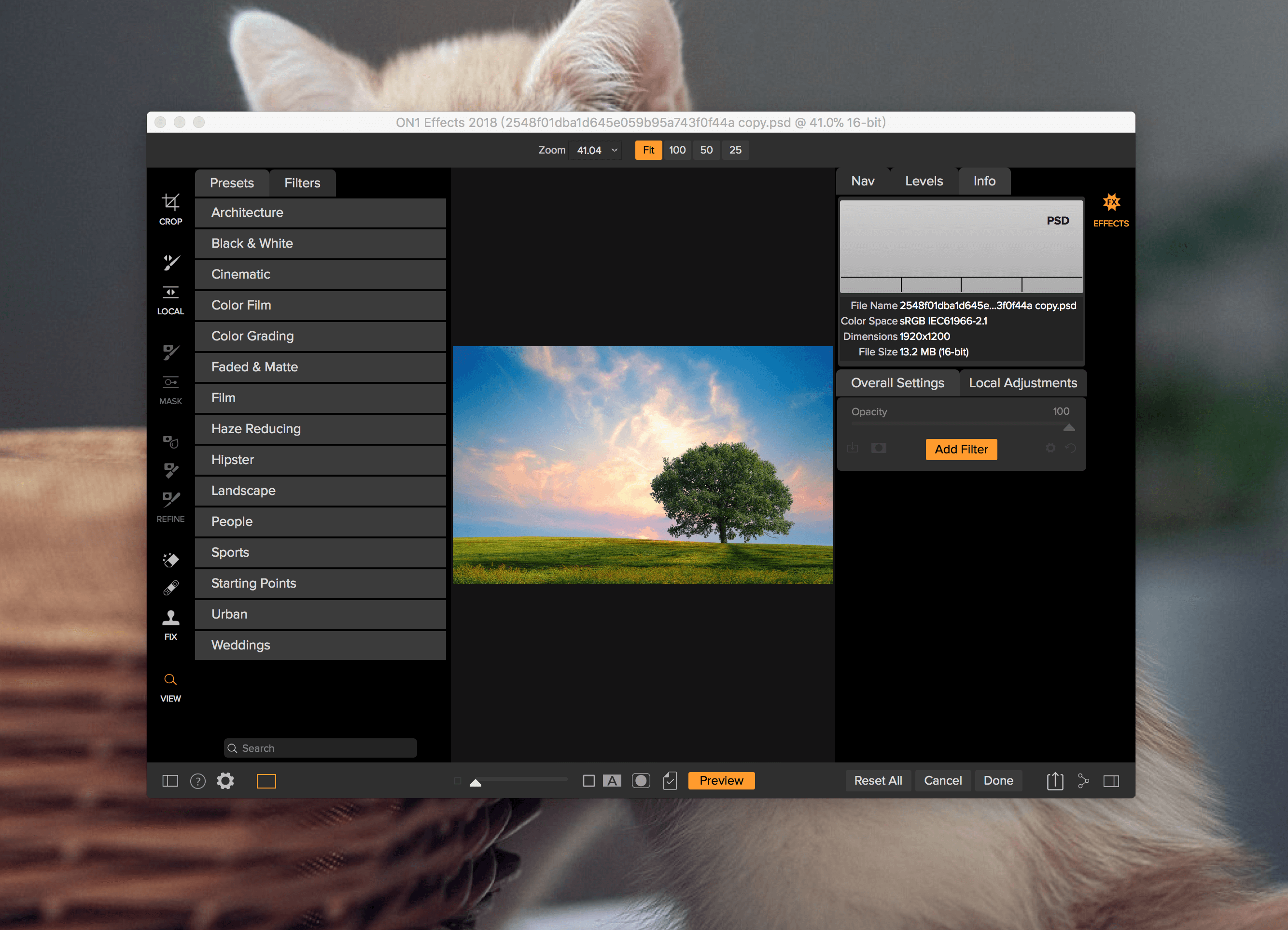Select the Refine Brush above REFINE label
Image resolution: width=1288 pixels, height=930 pixels.
(171, 499)
